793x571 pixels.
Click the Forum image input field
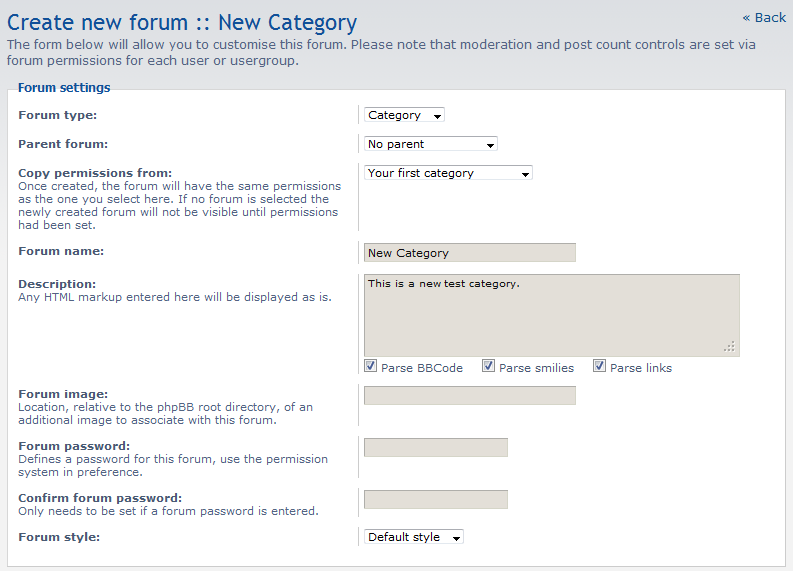point(469,396)
